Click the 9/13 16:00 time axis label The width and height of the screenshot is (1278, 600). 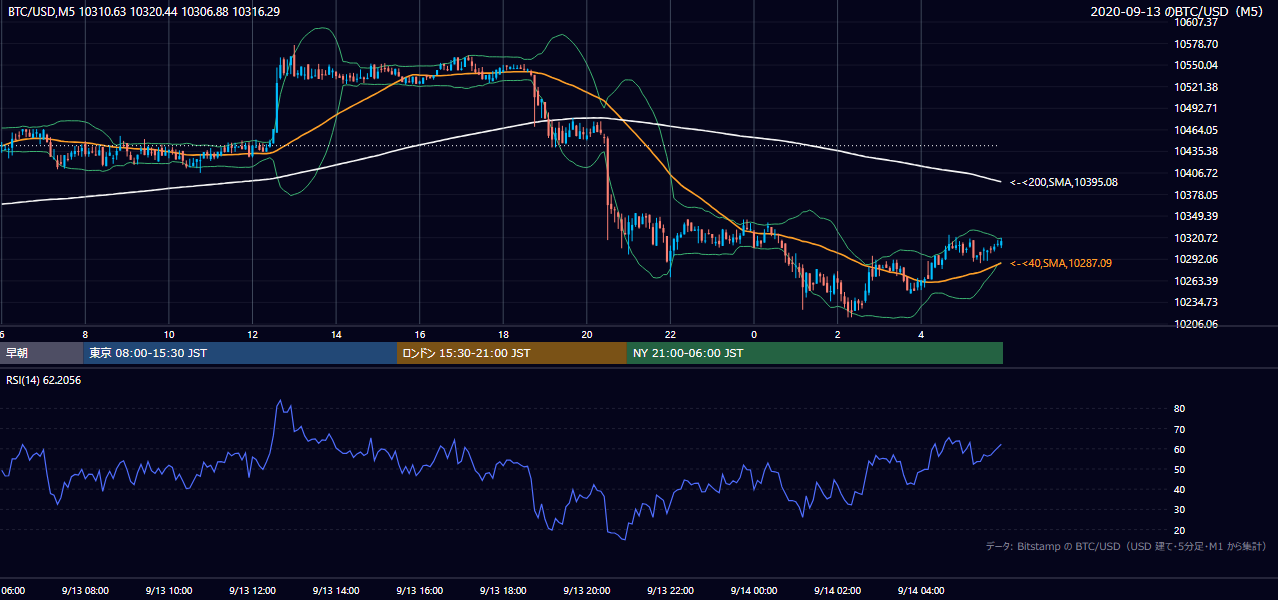(420, 591)
